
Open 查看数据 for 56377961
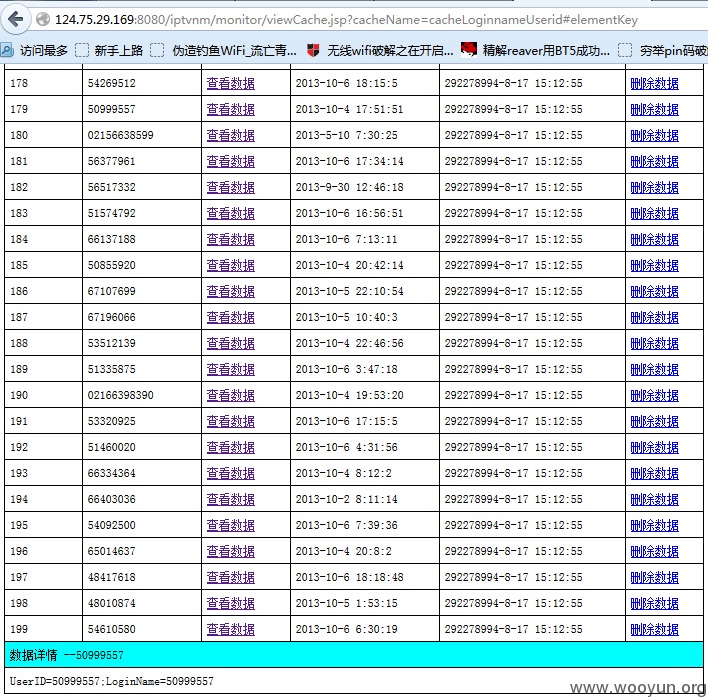point(230,161)
